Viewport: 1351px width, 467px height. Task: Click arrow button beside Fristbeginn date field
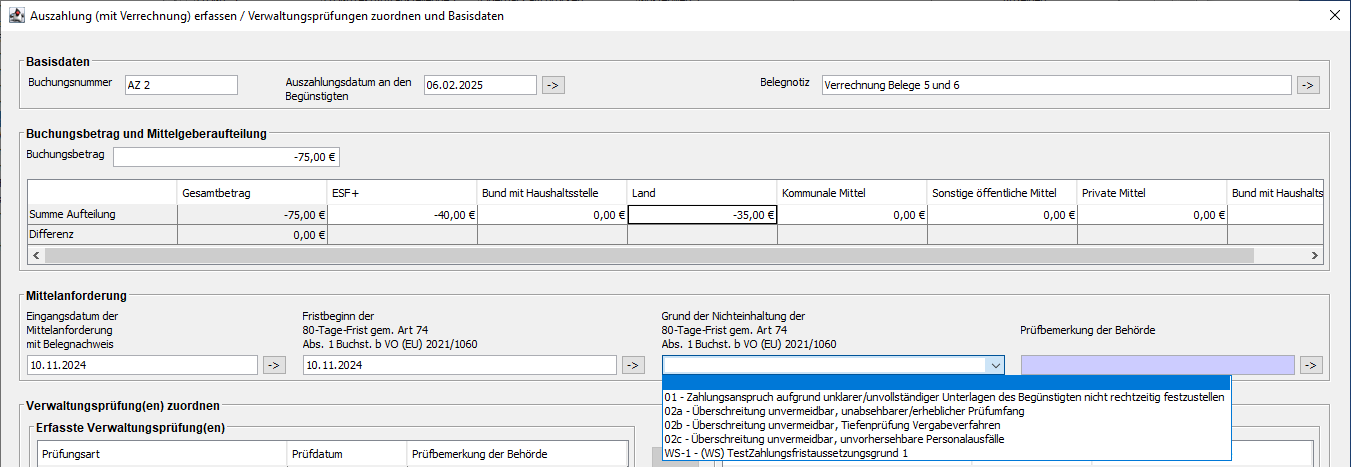632,365
